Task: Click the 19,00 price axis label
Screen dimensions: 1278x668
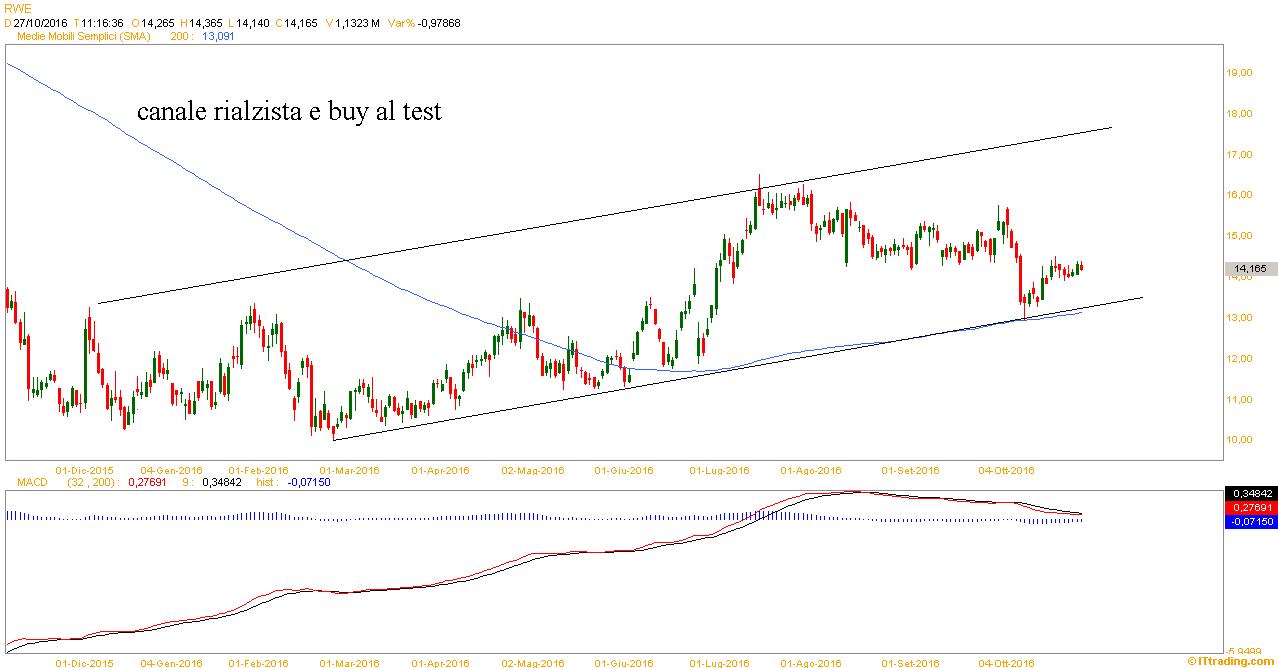Action: point(1240,73)
